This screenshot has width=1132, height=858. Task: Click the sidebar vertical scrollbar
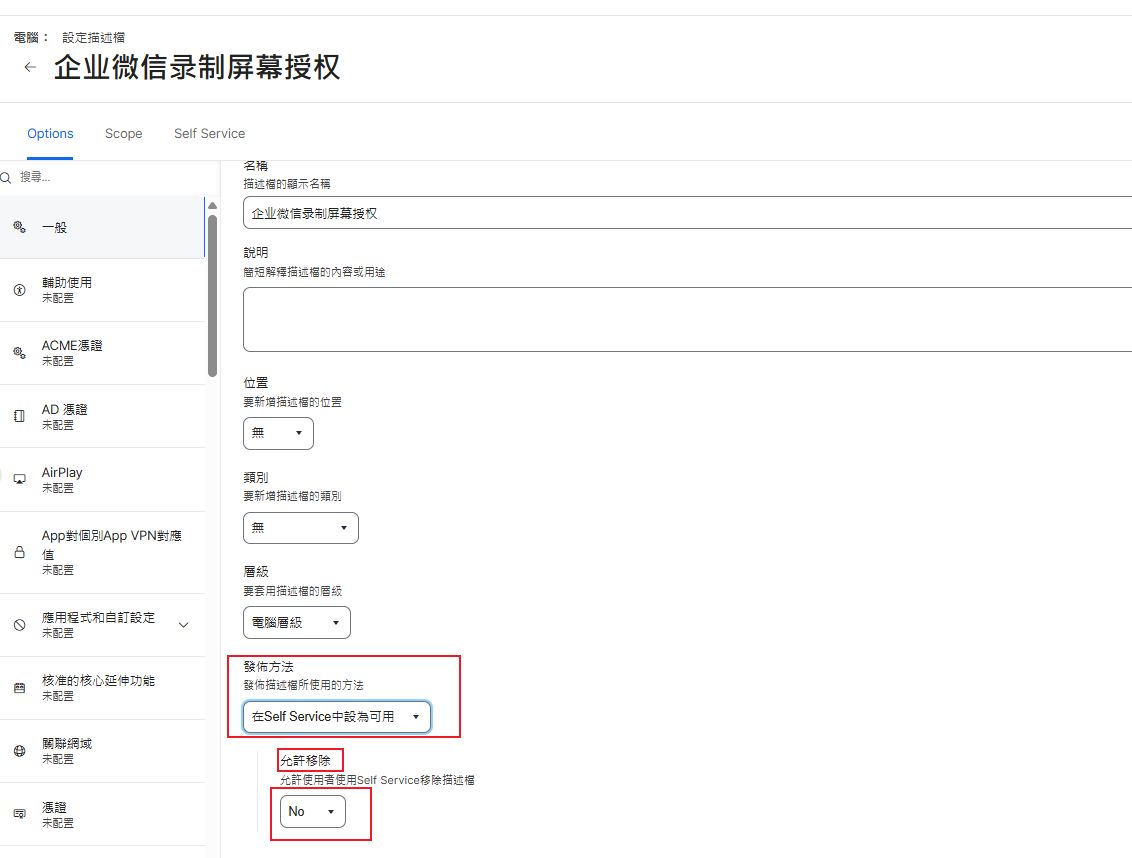click(212, 295)
